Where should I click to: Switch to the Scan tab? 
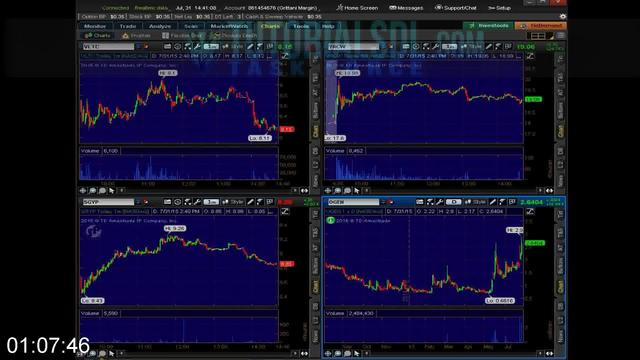191,26
